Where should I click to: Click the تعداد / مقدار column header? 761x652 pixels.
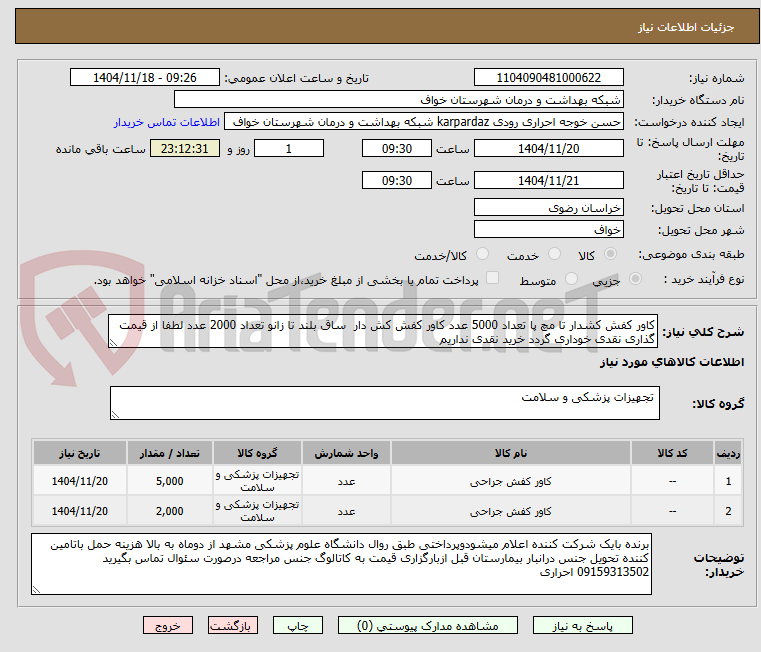point(169,453)
